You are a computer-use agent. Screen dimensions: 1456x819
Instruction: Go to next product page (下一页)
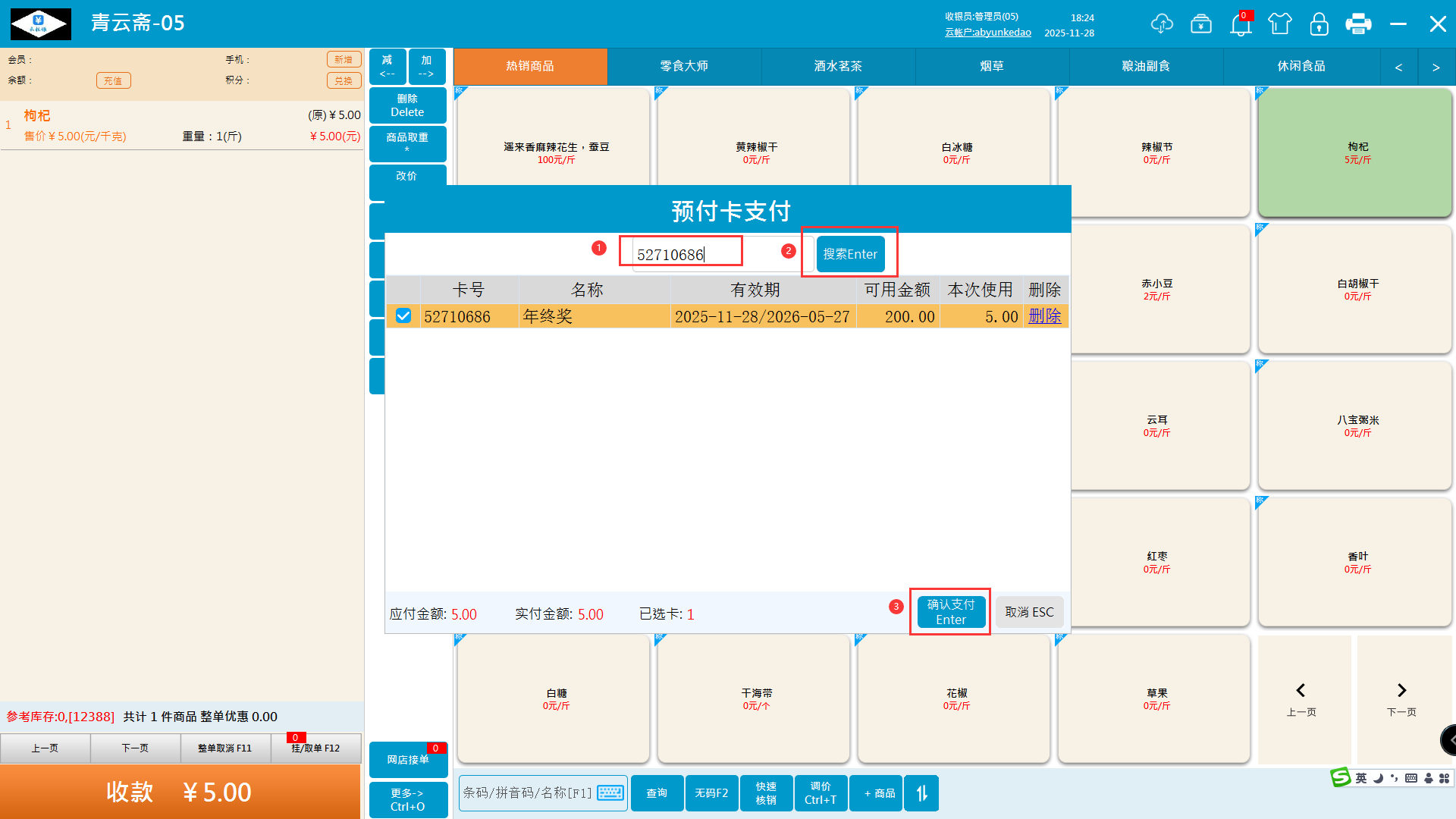[x=1401, y=698]
